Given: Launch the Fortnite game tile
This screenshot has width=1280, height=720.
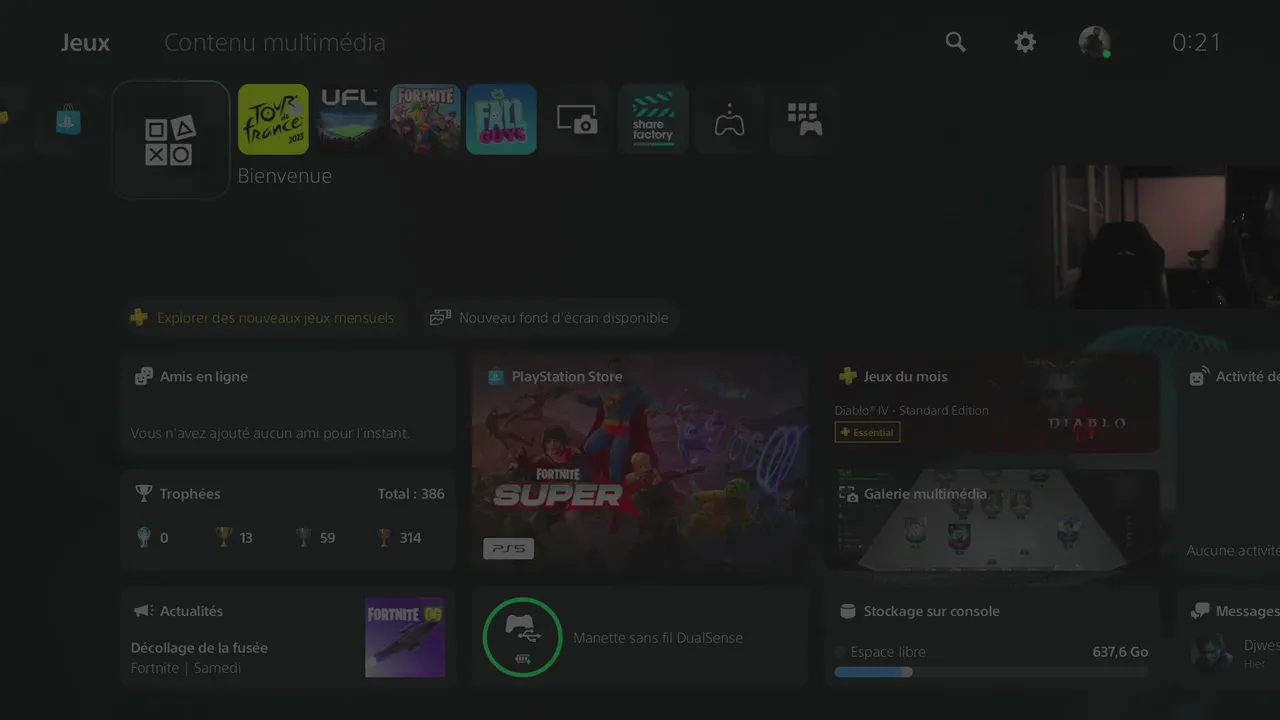Looking at the screenshot, I should pyautogui.click(x=425, y=119).
